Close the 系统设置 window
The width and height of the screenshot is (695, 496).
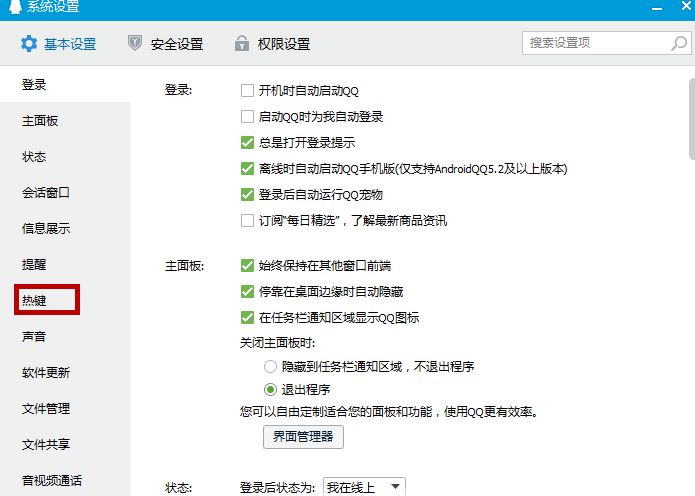point(687,6)
